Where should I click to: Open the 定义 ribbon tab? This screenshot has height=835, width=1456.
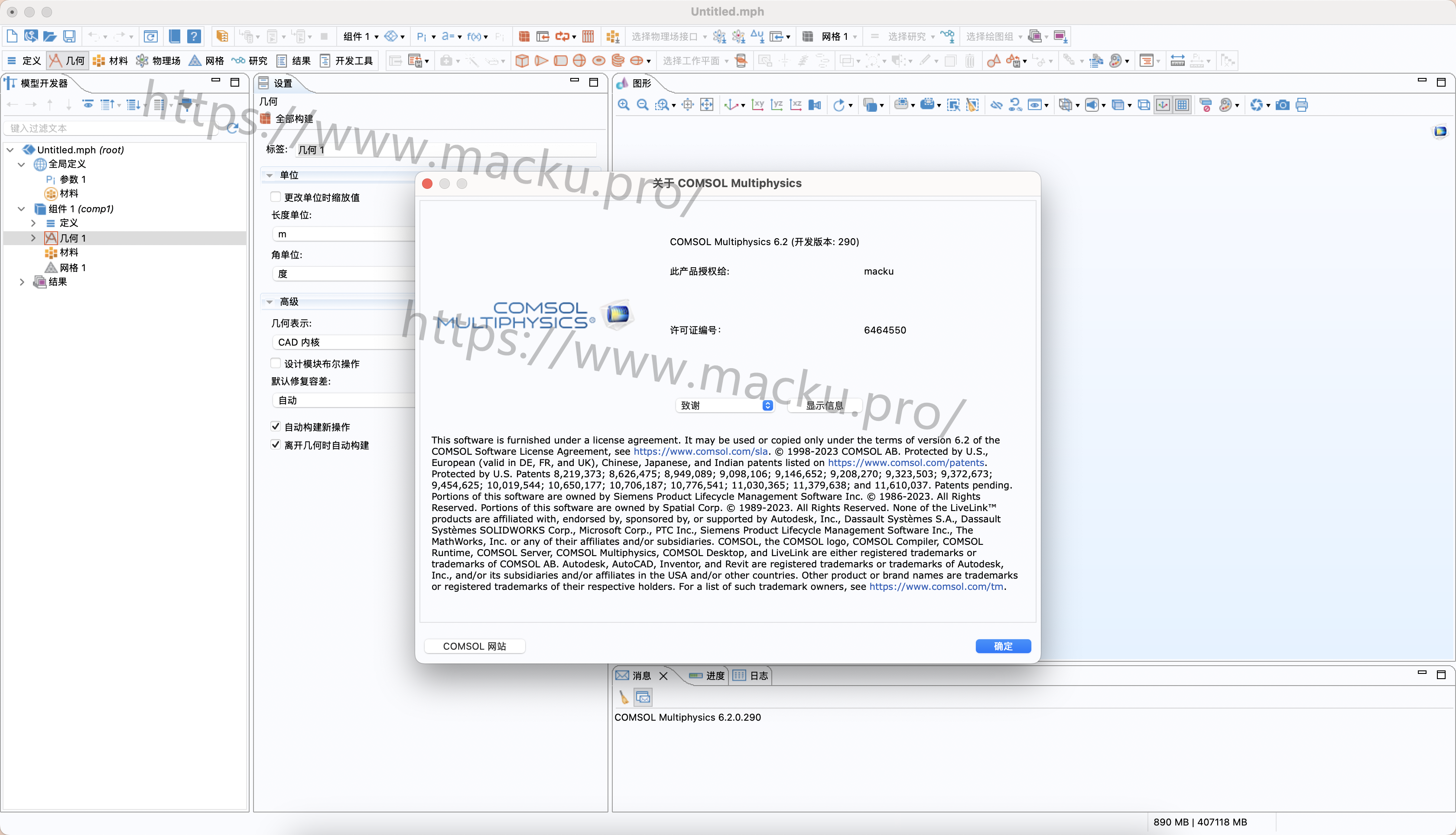[24, 61]
